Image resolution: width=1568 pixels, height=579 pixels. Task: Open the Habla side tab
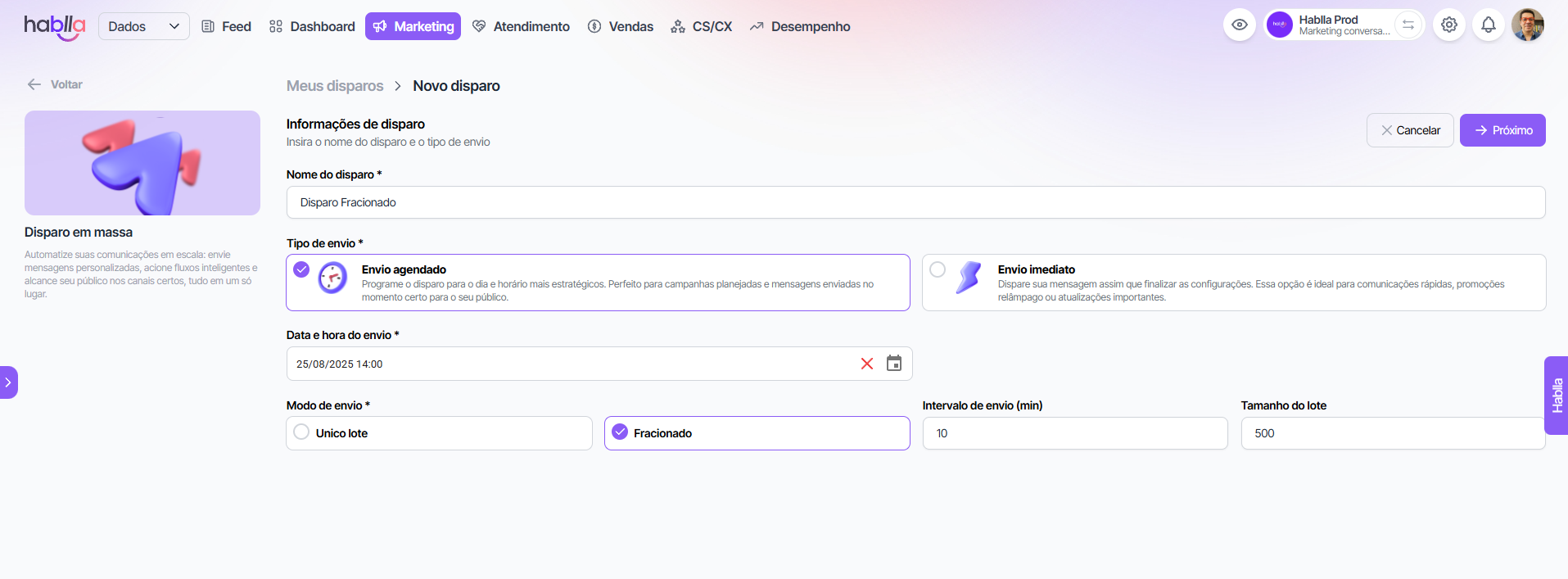tap(1557, 396)
